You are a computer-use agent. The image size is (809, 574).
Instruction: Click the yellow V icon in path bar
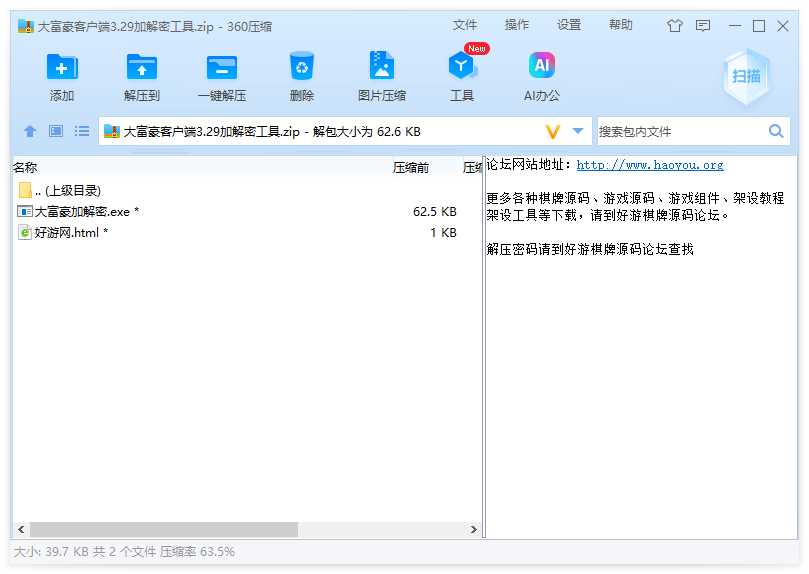(553, 132)
